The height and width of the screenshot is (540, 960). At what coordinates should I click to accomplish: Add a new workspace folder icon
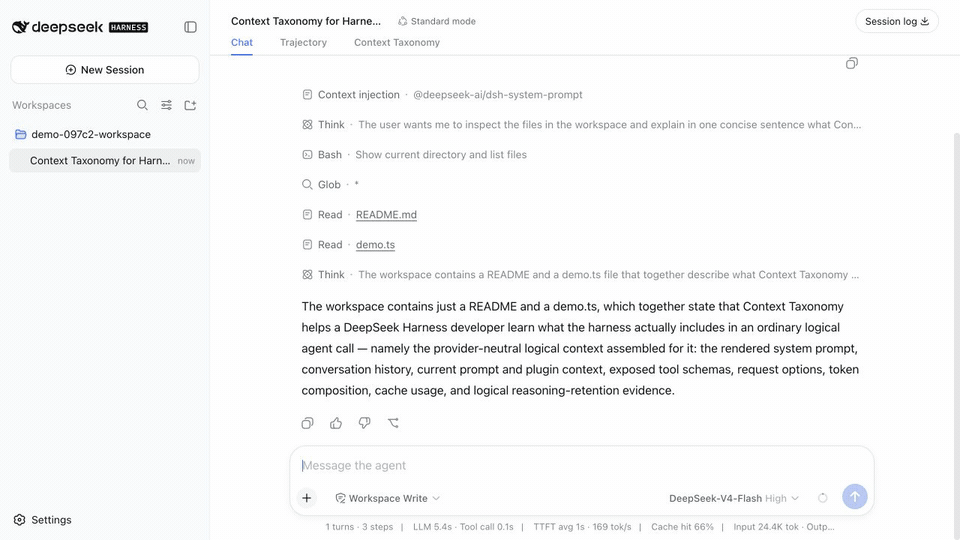[190, 105]
